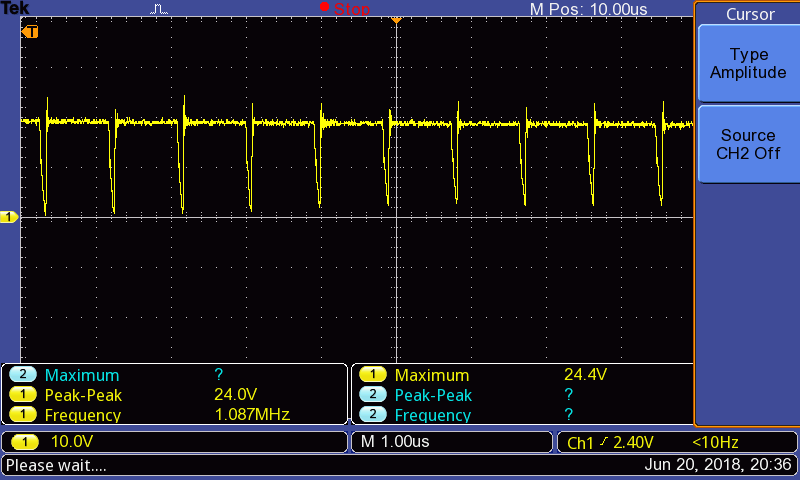Viewport: 800px width, 480px height.
Task: Click the CH1 Frequency measurement label
Action: (83, 415)
